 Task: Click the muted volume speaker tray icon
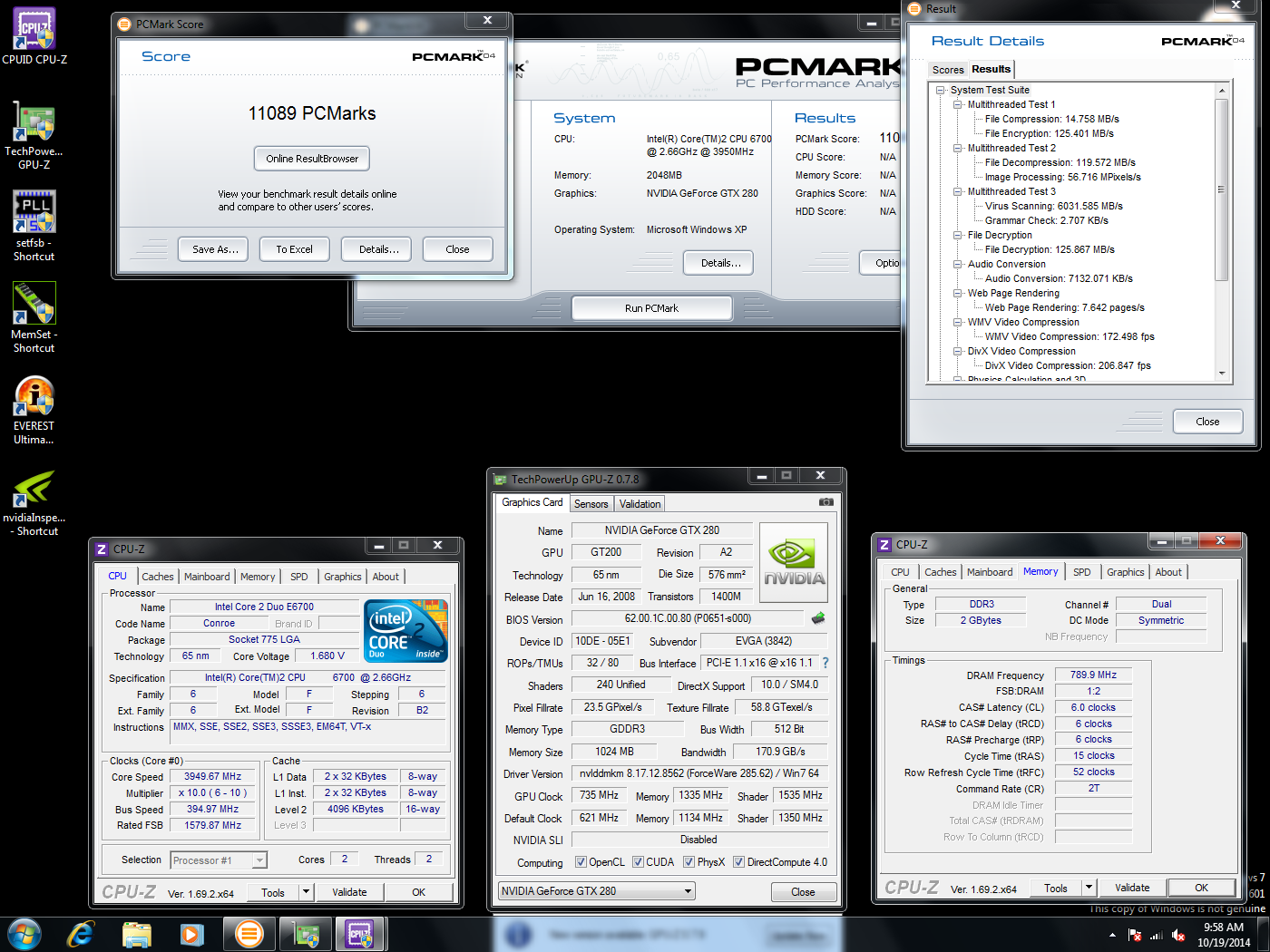1178,935
